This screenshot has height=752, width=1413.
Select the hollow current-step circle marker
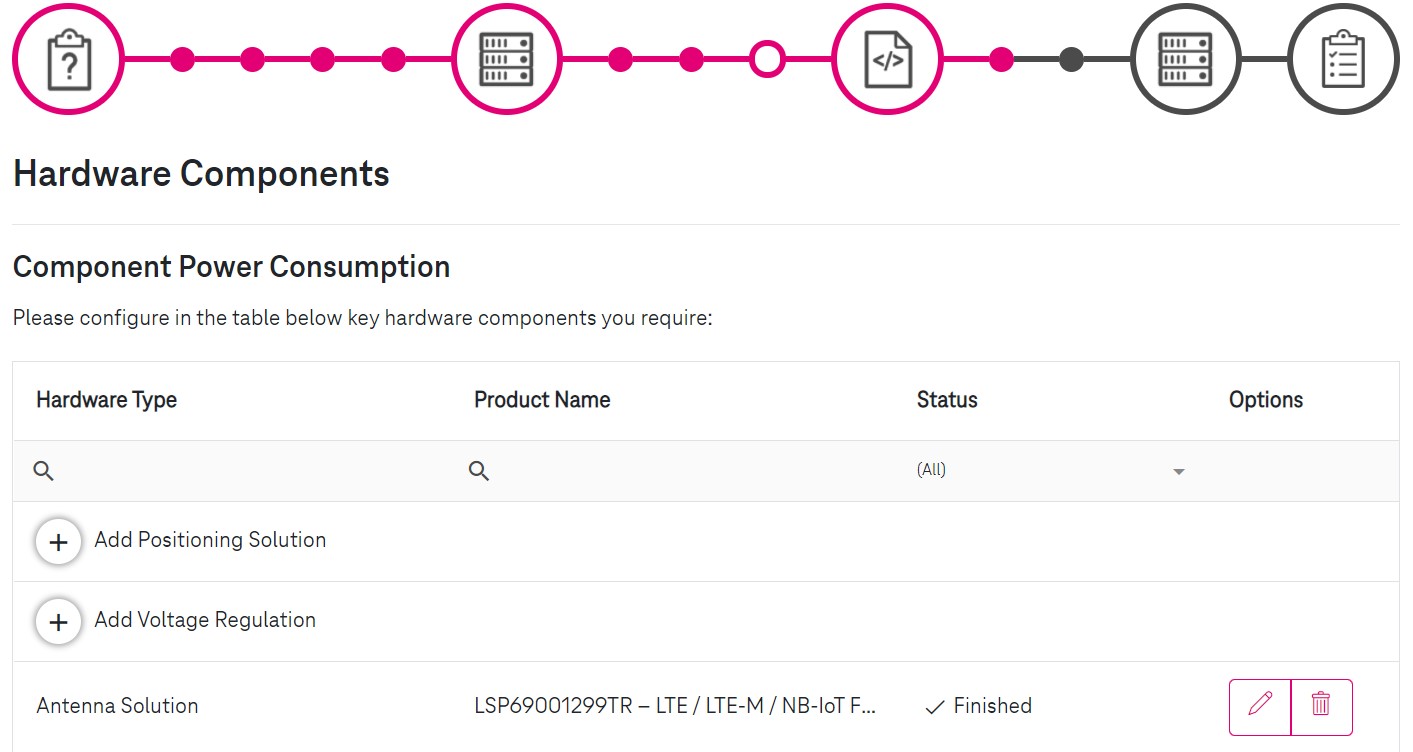tap(767, 59)
